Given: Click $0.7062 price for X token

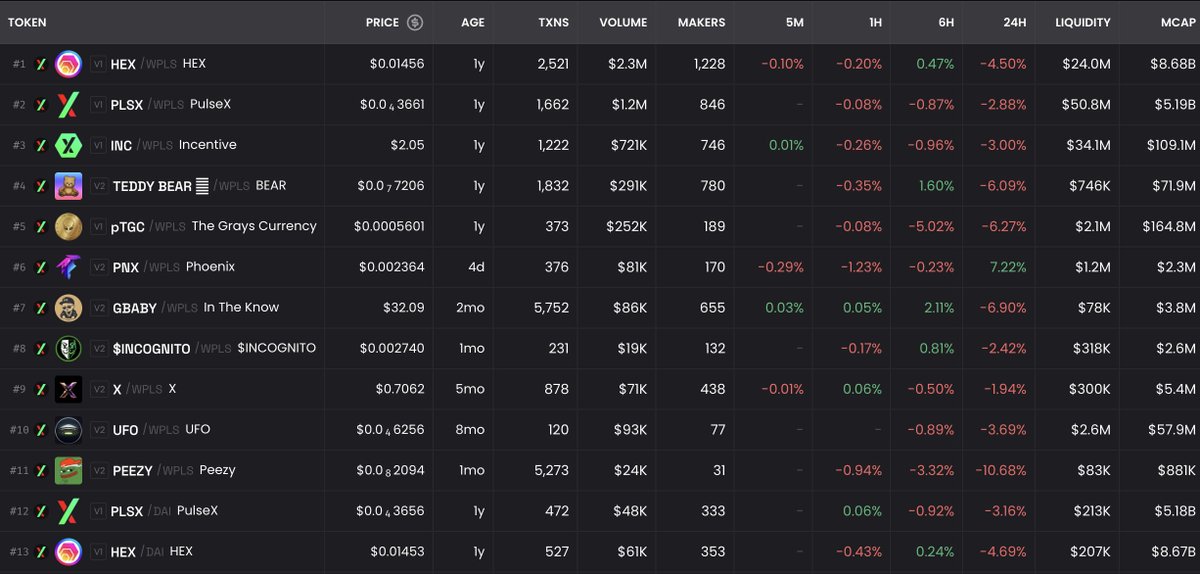Looking at the screenshot, I should tap(400, 389).
